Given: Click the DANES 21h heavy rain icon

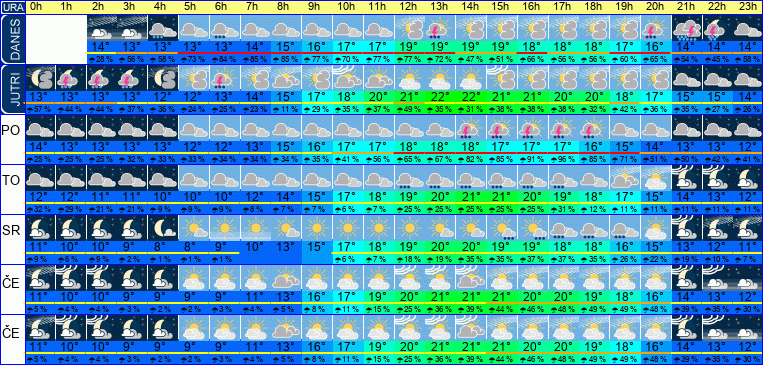Looking at the screenshot, I should (x=686, y=28).
